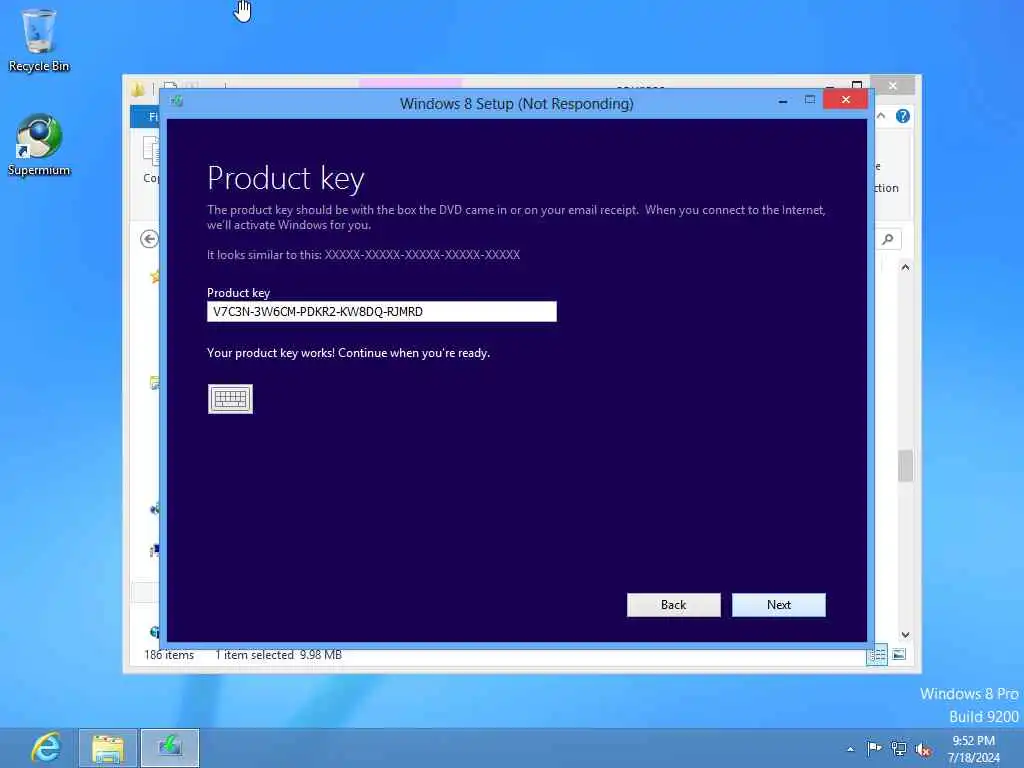Go Back in Windows 8 Setup
1024x768 pixels.
point(673,605)
